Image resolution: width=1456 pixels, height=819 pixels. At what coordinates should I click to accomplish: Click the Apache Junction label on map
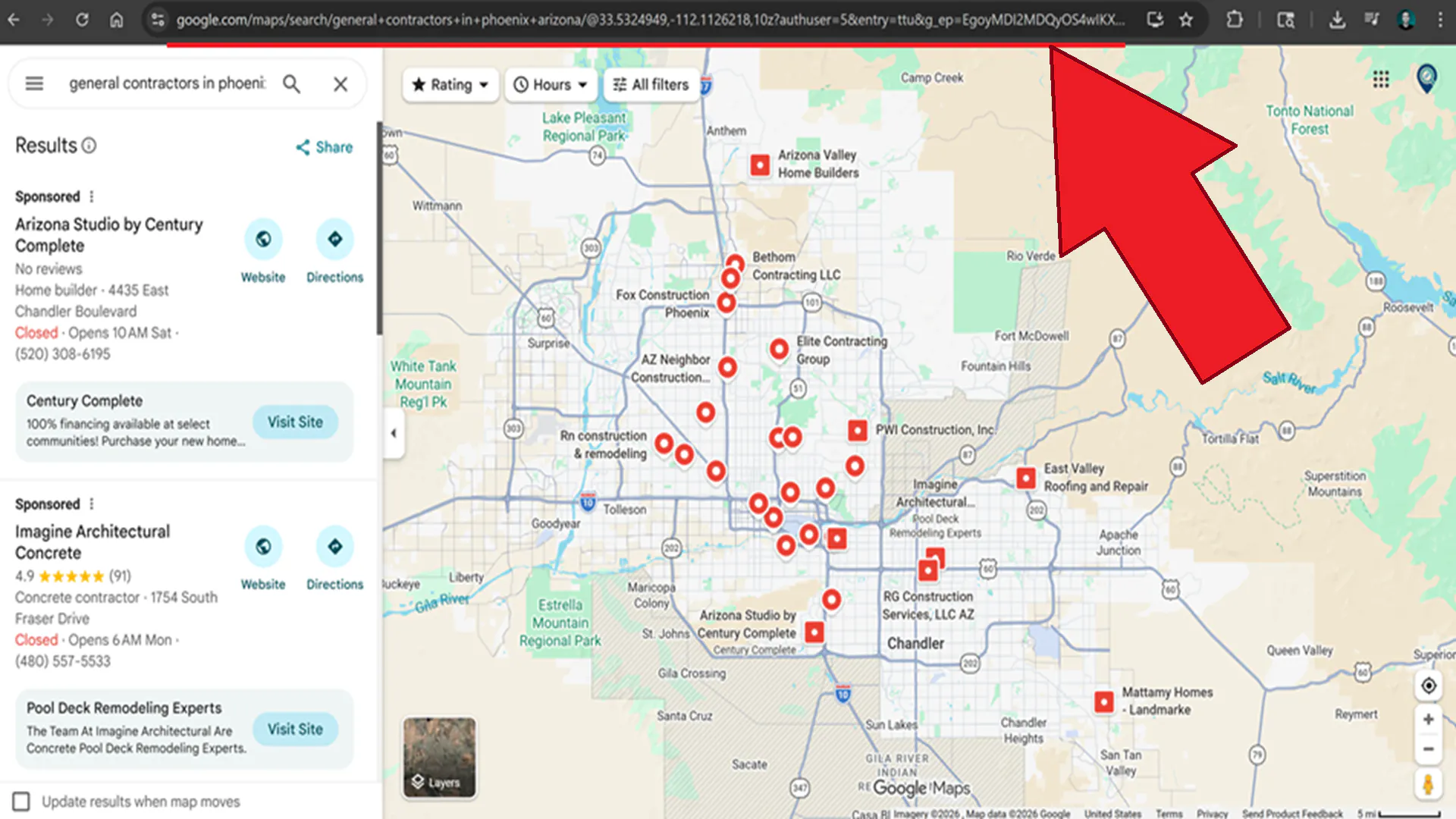tap(1119, 542)
